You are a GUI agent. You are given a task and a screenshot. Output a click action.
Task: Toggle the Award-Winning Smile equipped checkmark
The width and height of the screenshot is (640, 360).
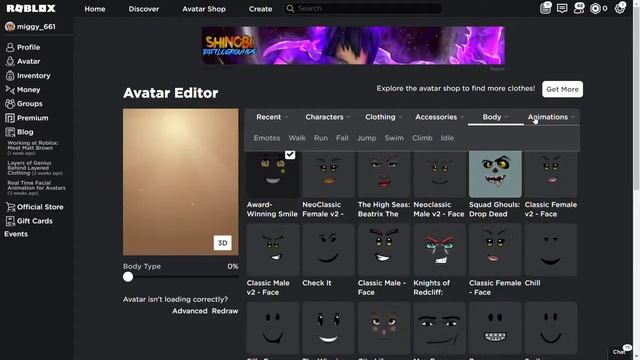click(x=290, y=155)
